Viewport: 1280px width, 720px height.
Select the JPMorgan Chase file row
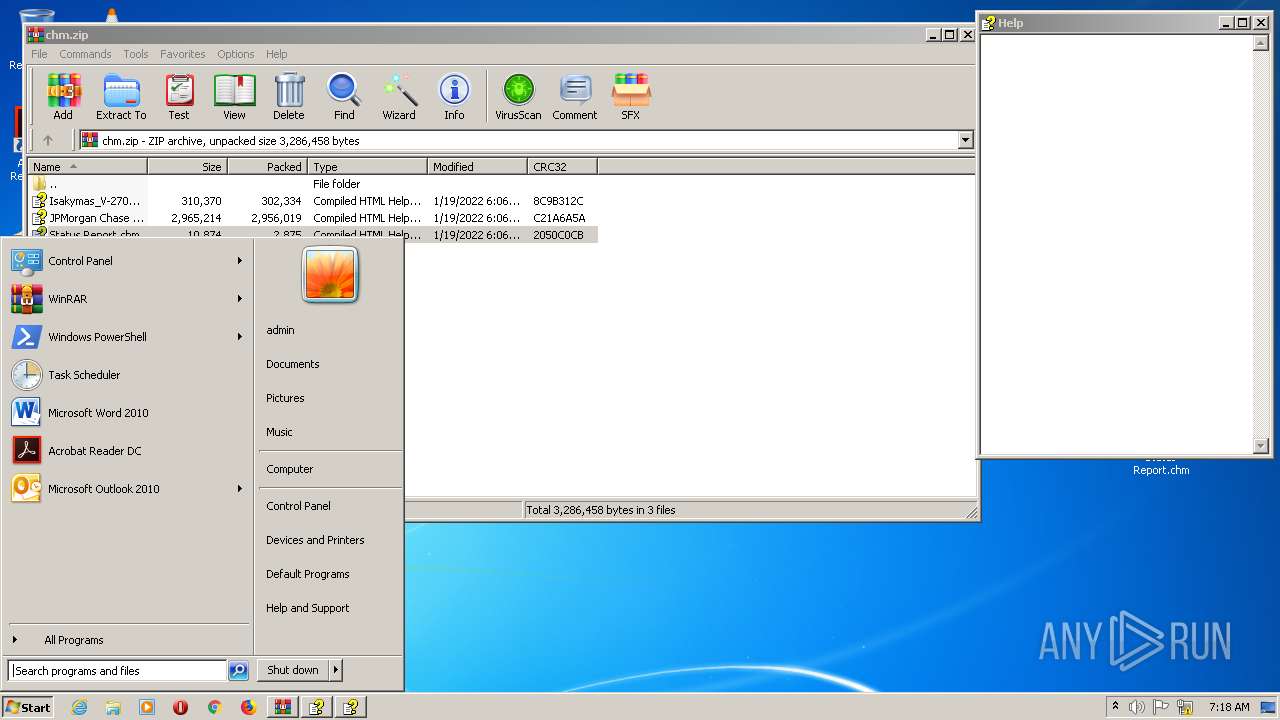[x=313, y=218]
